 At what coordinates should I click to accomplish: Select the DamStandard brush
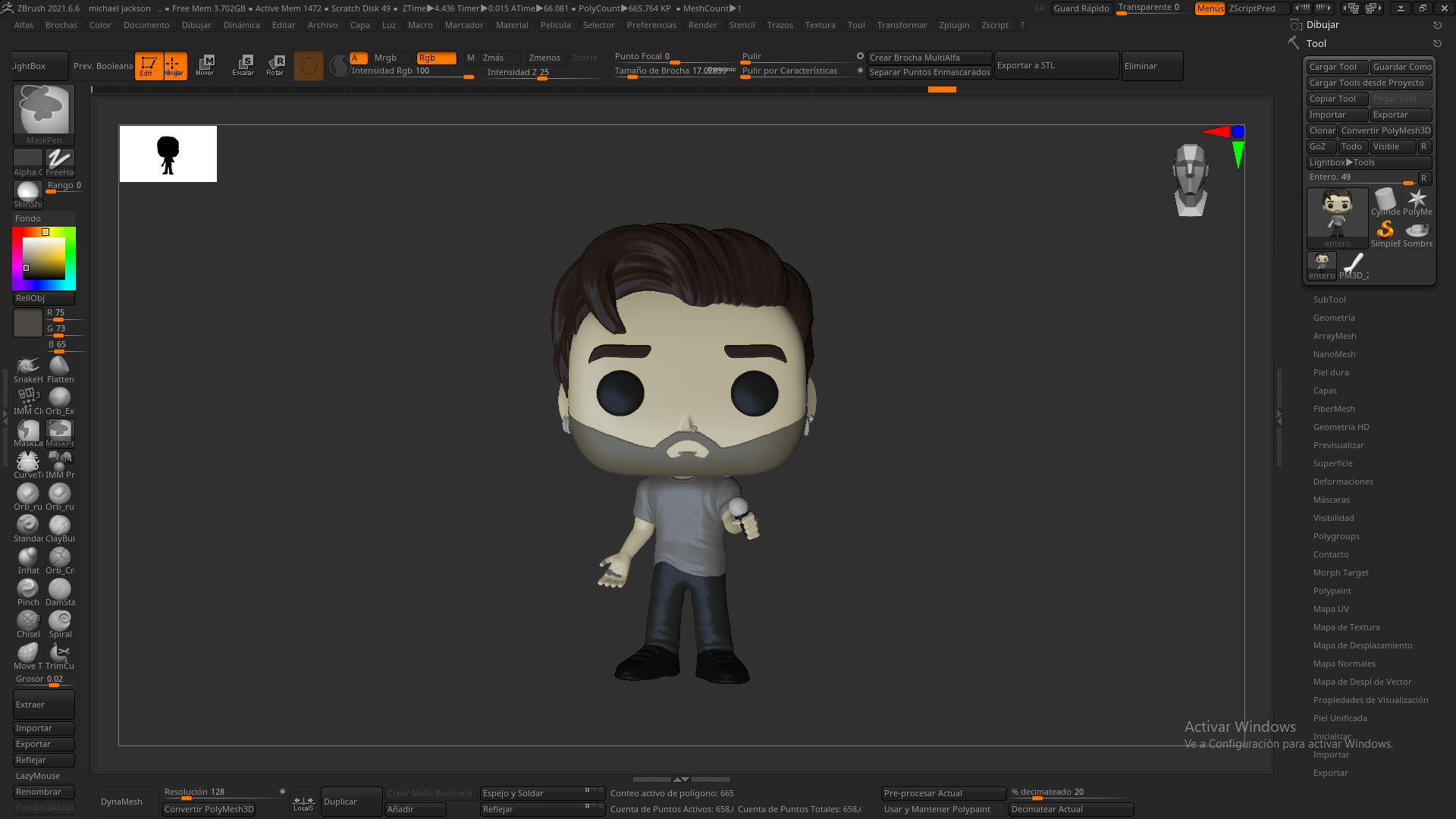point(59,589)
